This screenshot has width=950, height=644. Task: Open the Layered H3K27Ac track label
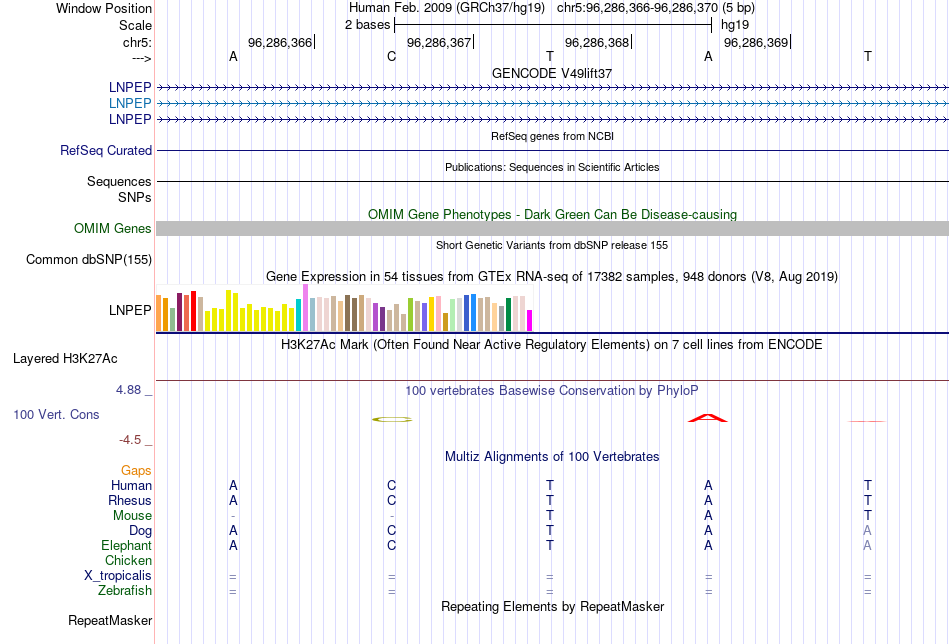tap(65, 359)
